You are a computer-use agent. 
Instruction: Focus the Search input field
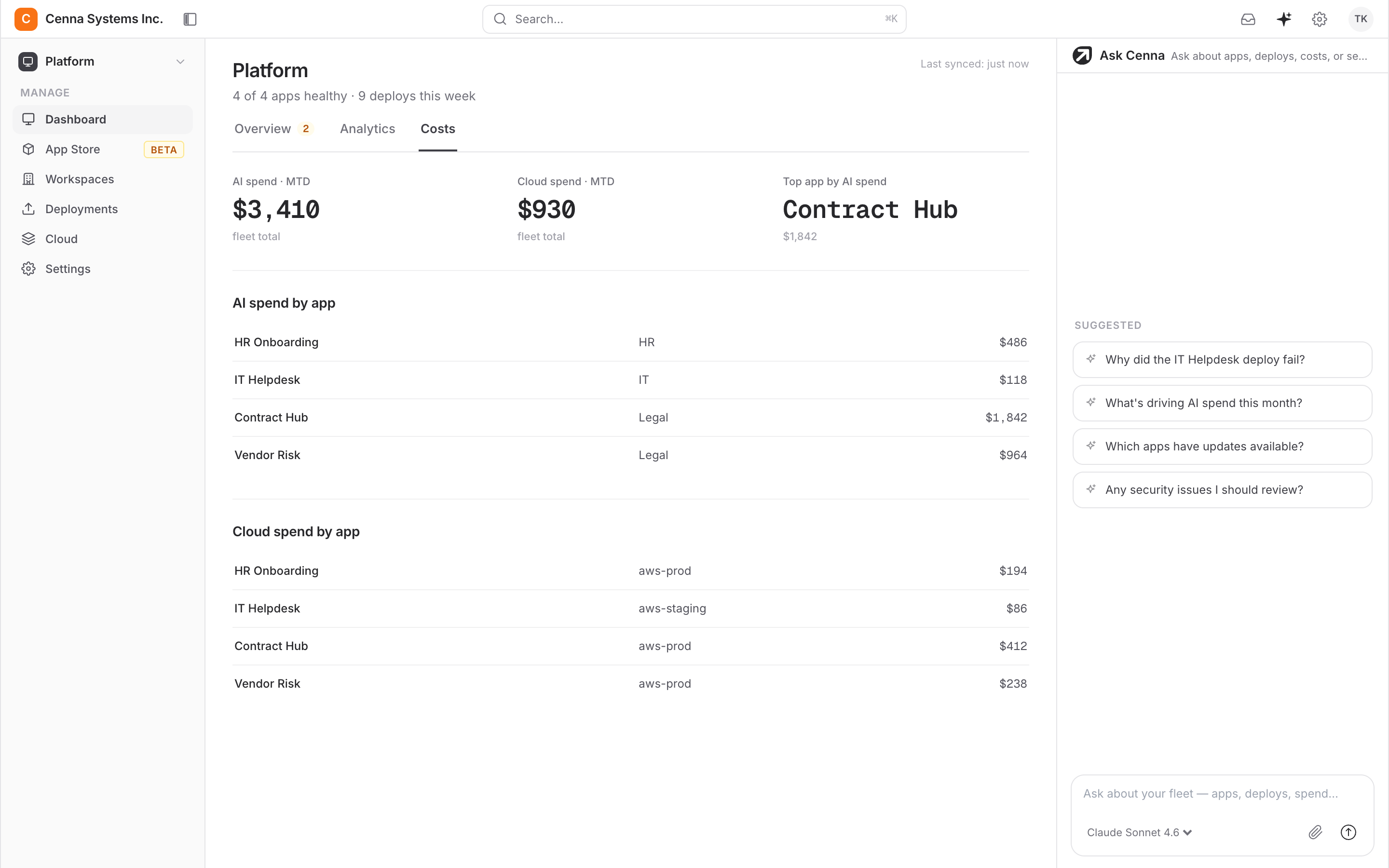[694, 19]
